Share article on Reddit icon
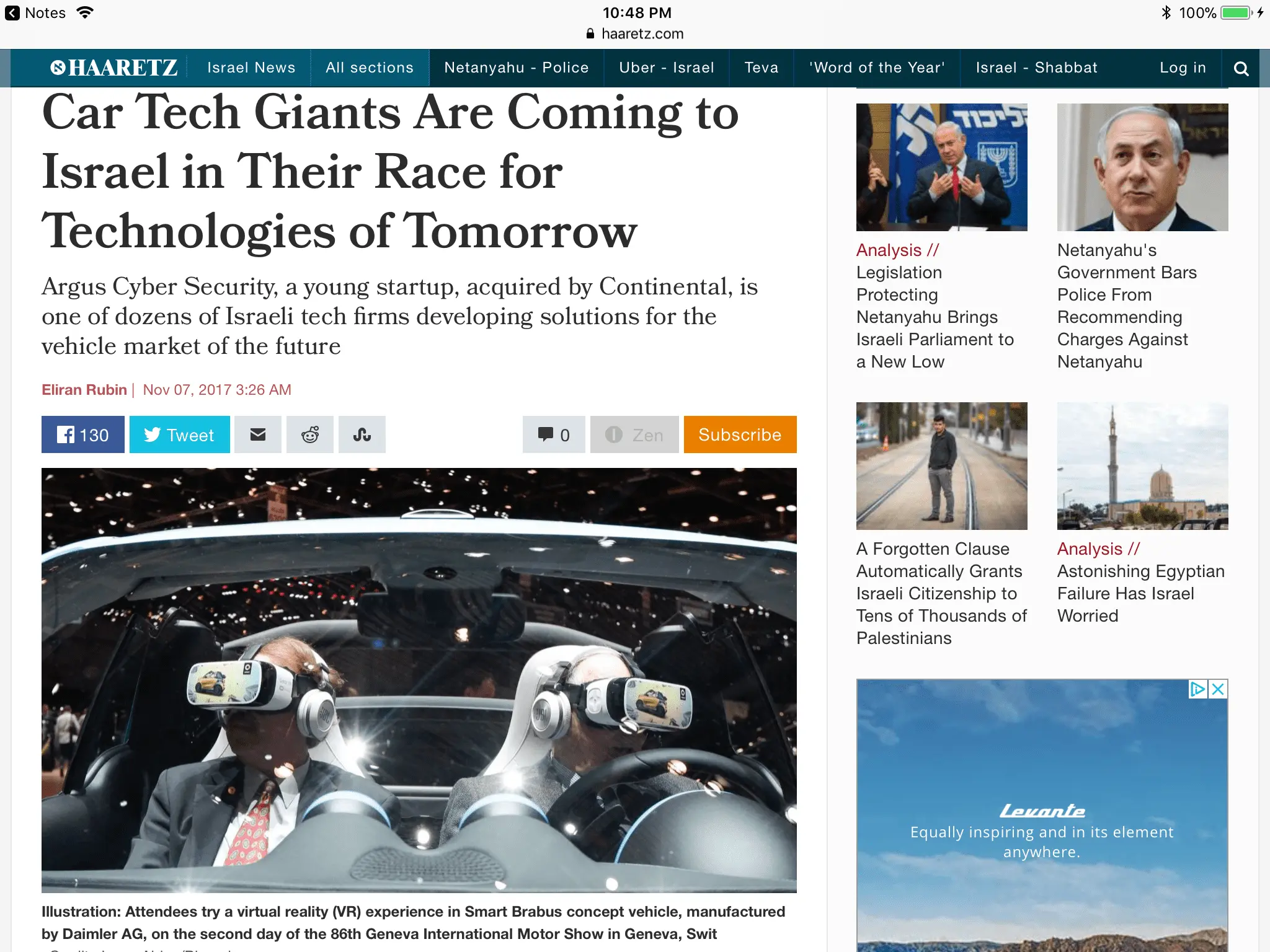The width and height of the screenshot is (1270, 952). [310, 434]
